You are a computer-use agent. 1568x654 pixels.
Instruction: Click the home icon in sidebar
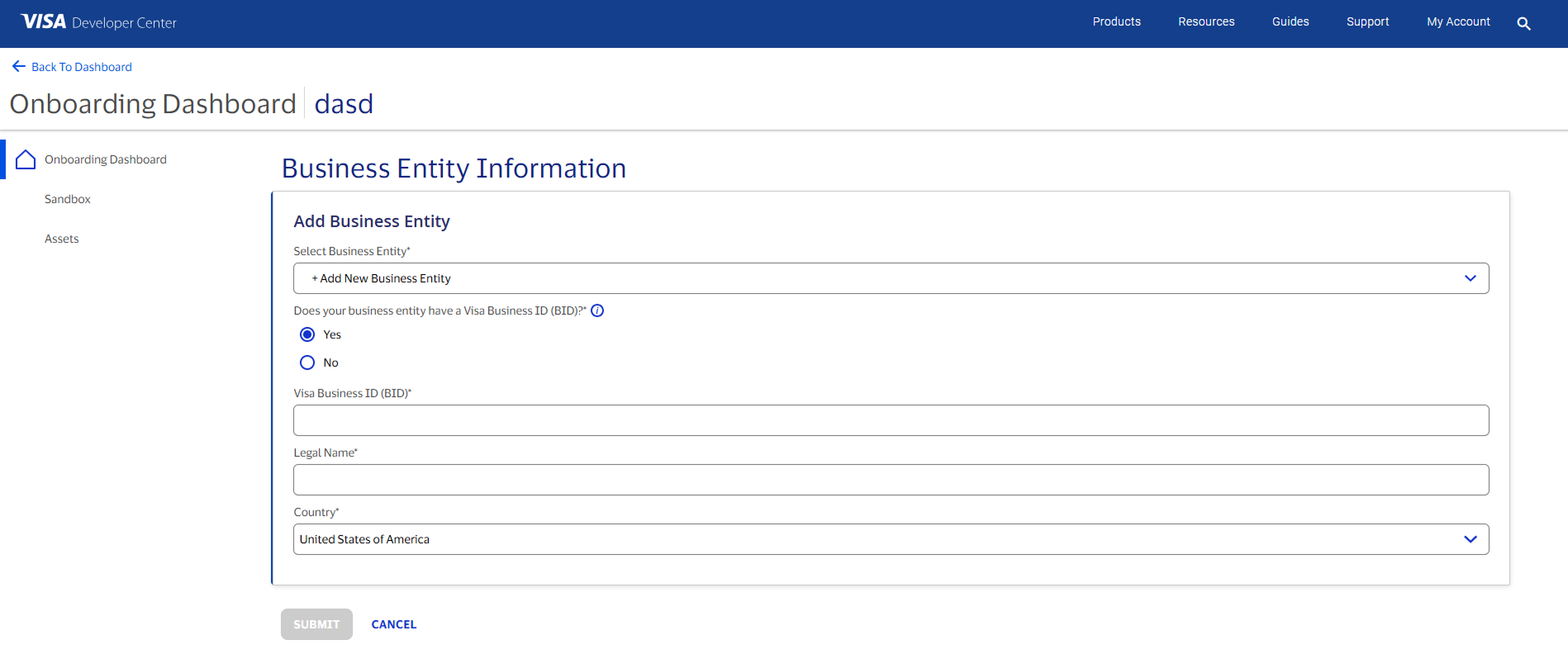(26, 159)
